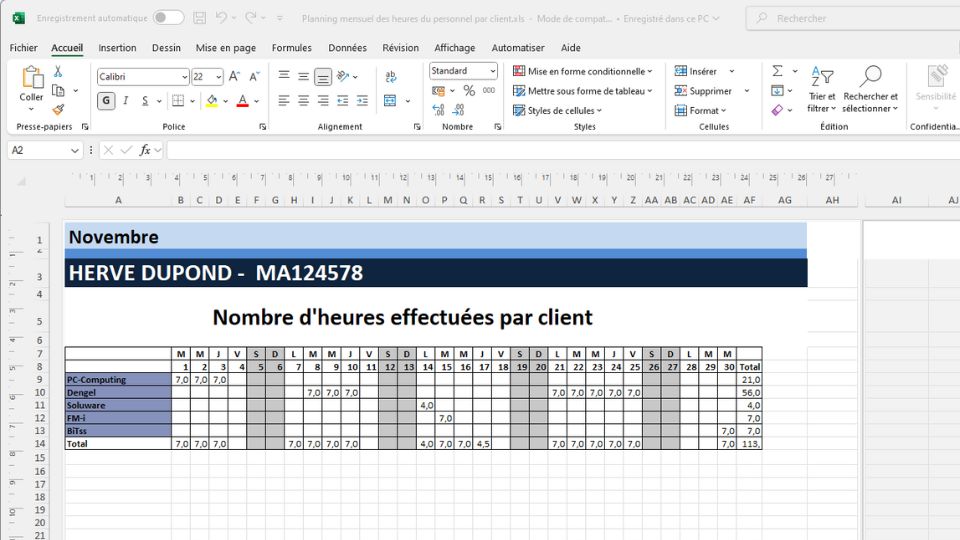960x540 pixels.
Task: Click the scissors Cut icon
Action: (58, 71)
